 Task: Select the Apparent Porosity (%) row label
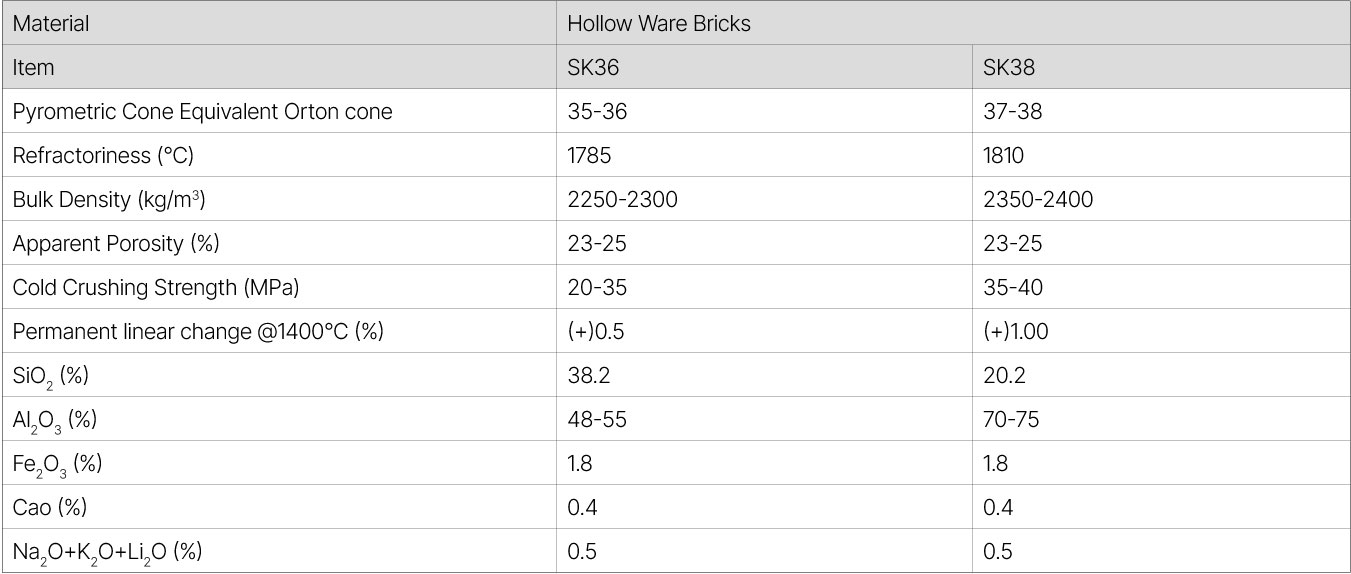click(116, 244)
